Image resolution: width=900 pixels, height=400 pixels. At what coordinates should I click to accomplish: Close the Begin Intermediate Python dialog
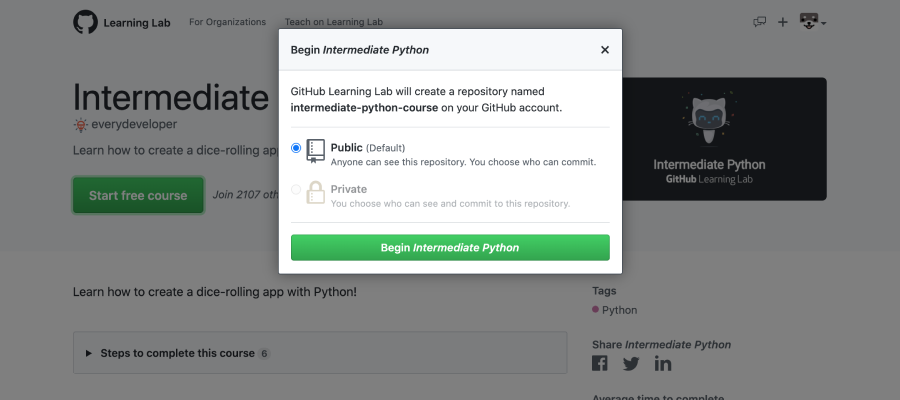click(x=604, y=50)
